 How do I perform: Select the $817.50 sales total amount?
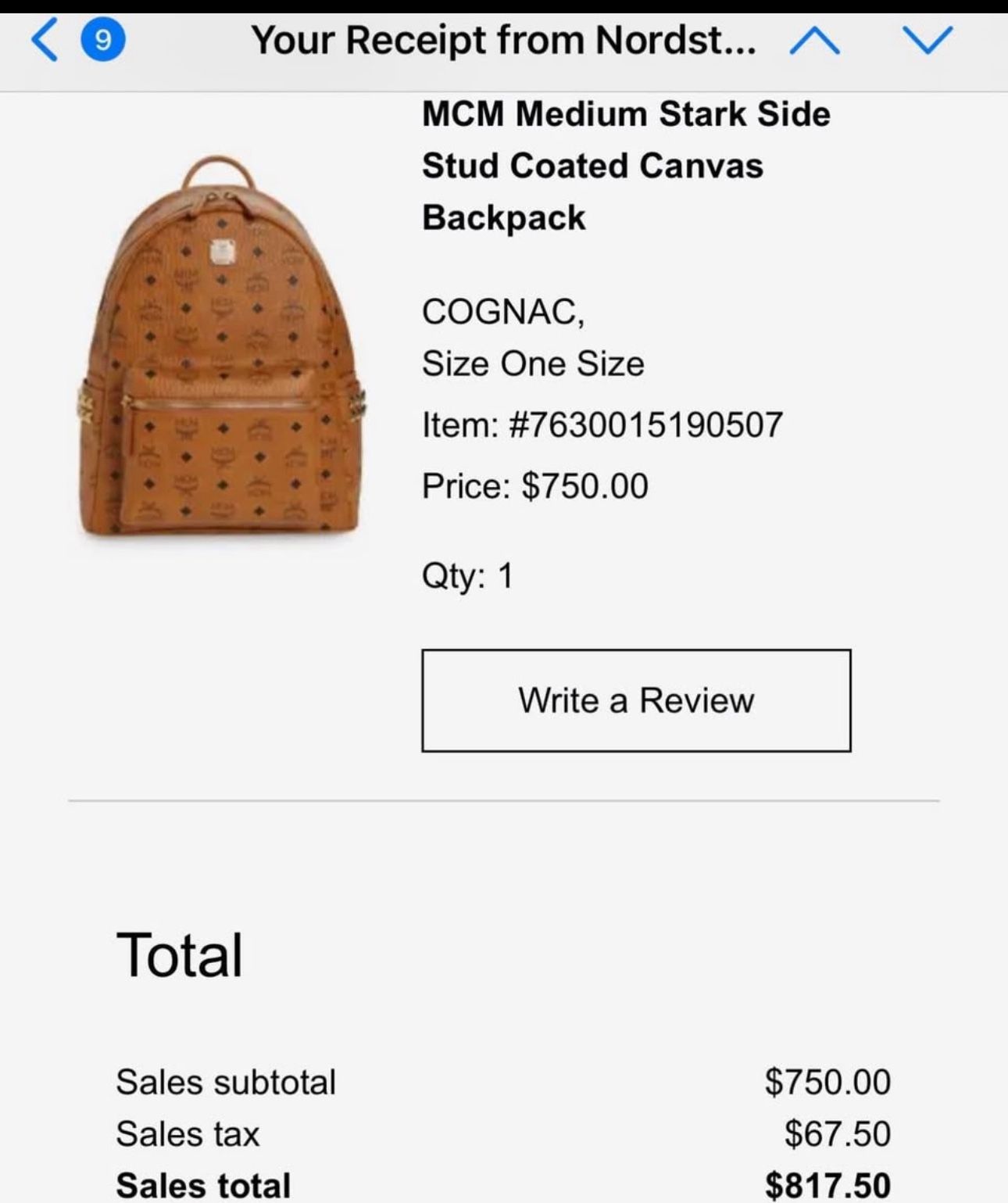(x=827, y=1185)
